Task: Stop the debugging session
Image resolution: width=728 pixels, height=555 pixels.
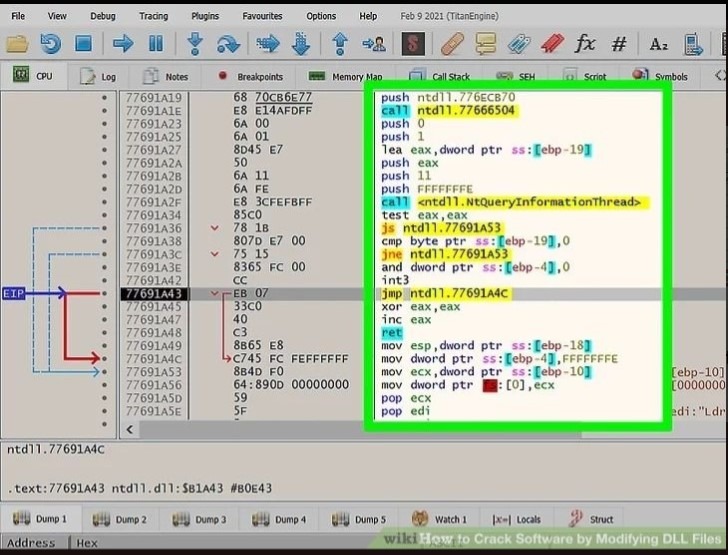Action: (x=83, y=44)
